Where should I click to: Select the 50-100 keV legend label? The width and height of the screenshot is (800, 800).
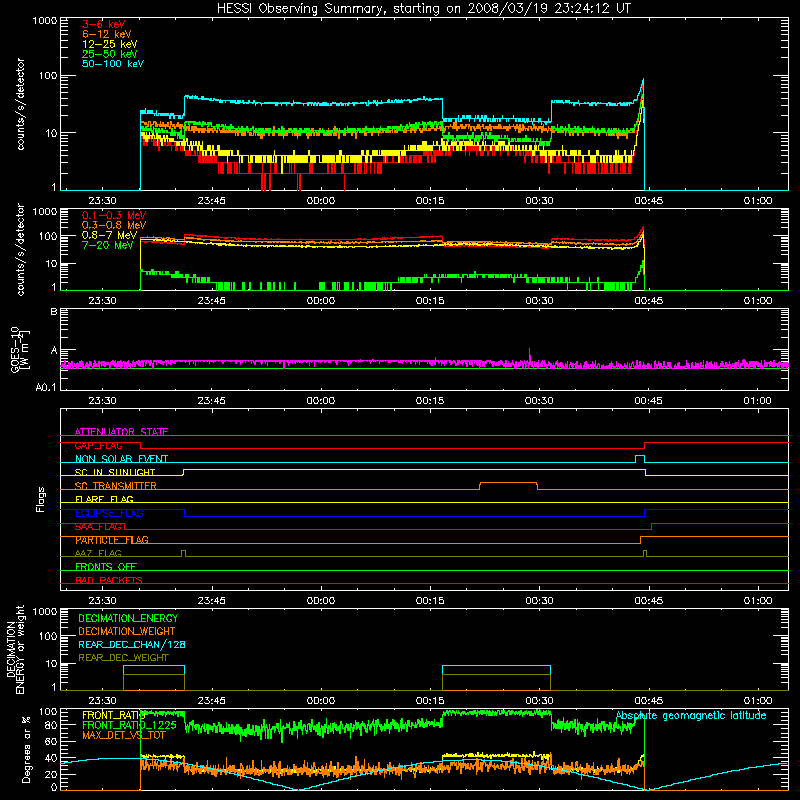click(113, 64)
